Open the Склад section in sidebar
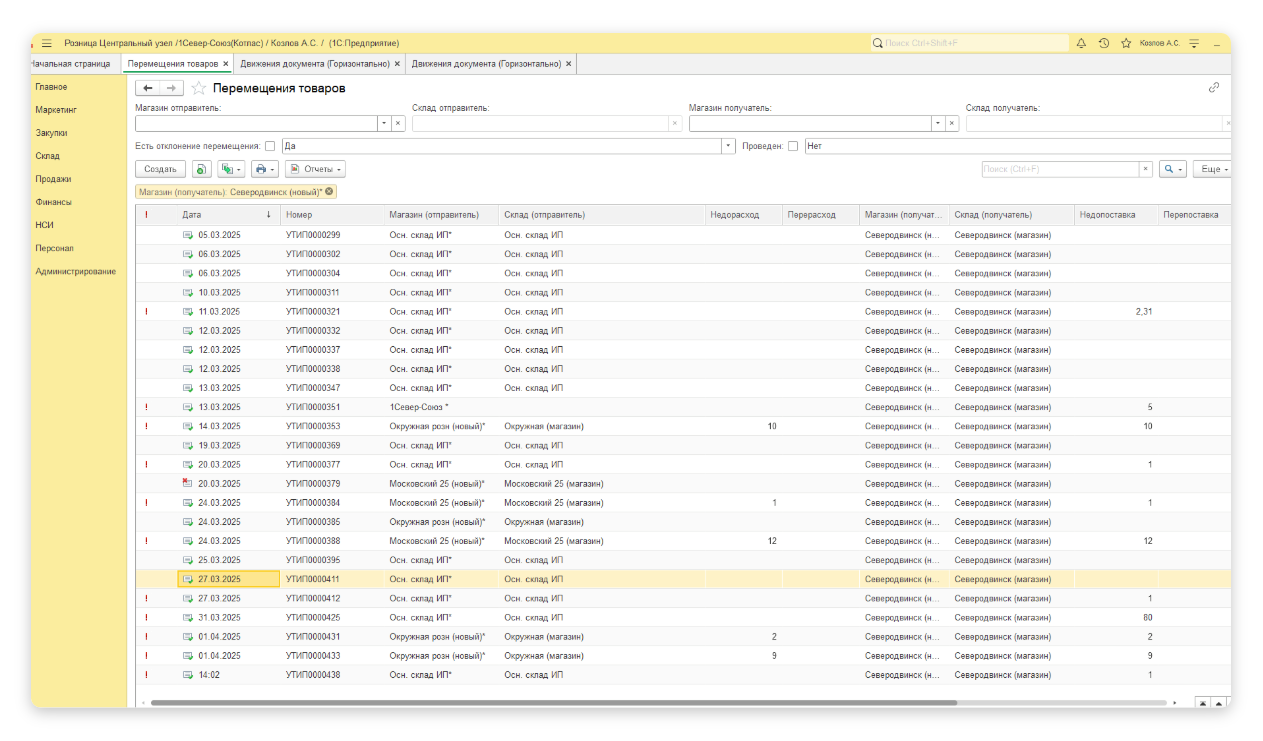 pos(48,156)
